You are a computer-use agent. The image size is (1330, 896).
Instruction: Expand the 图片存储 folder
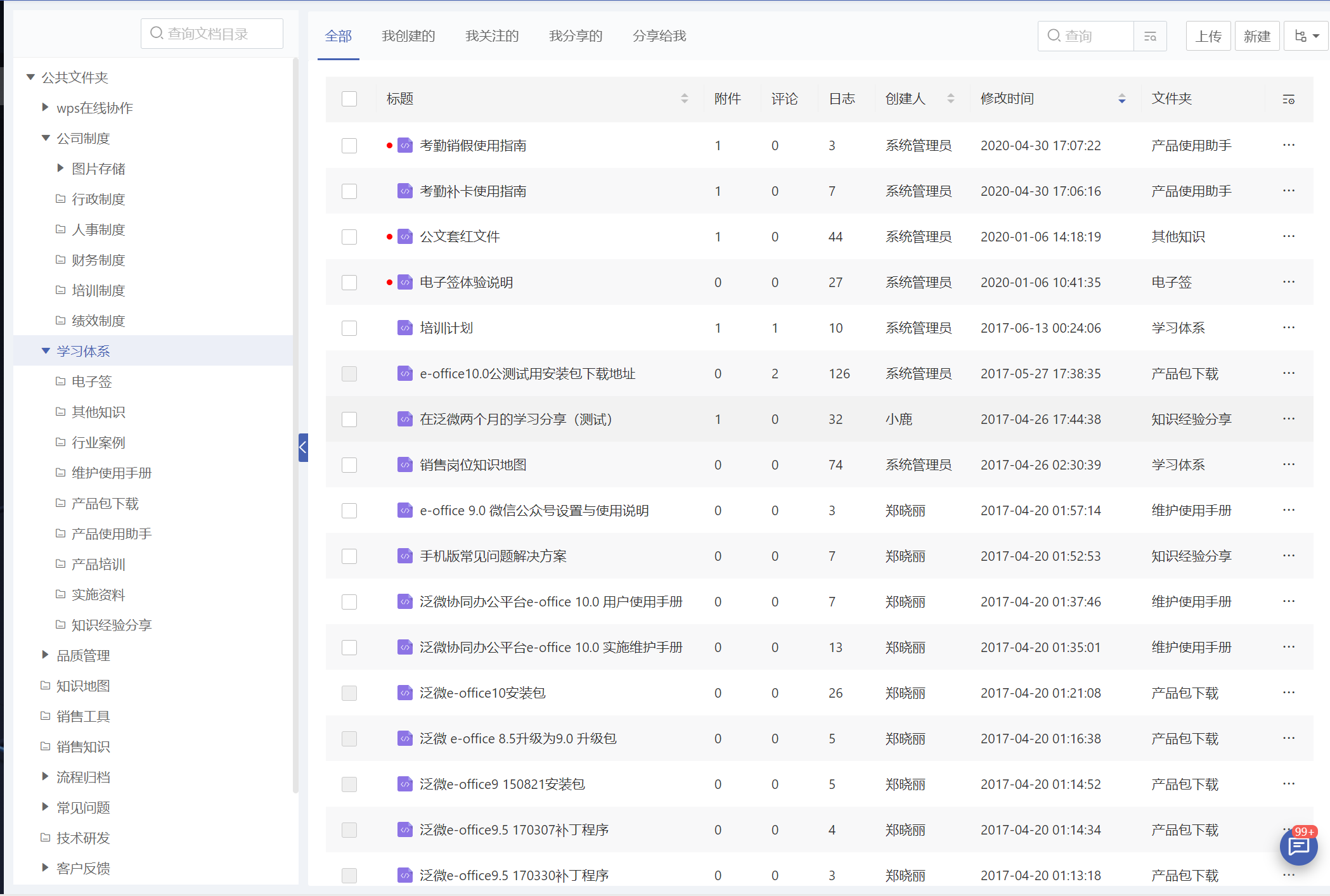coord(60,168)
